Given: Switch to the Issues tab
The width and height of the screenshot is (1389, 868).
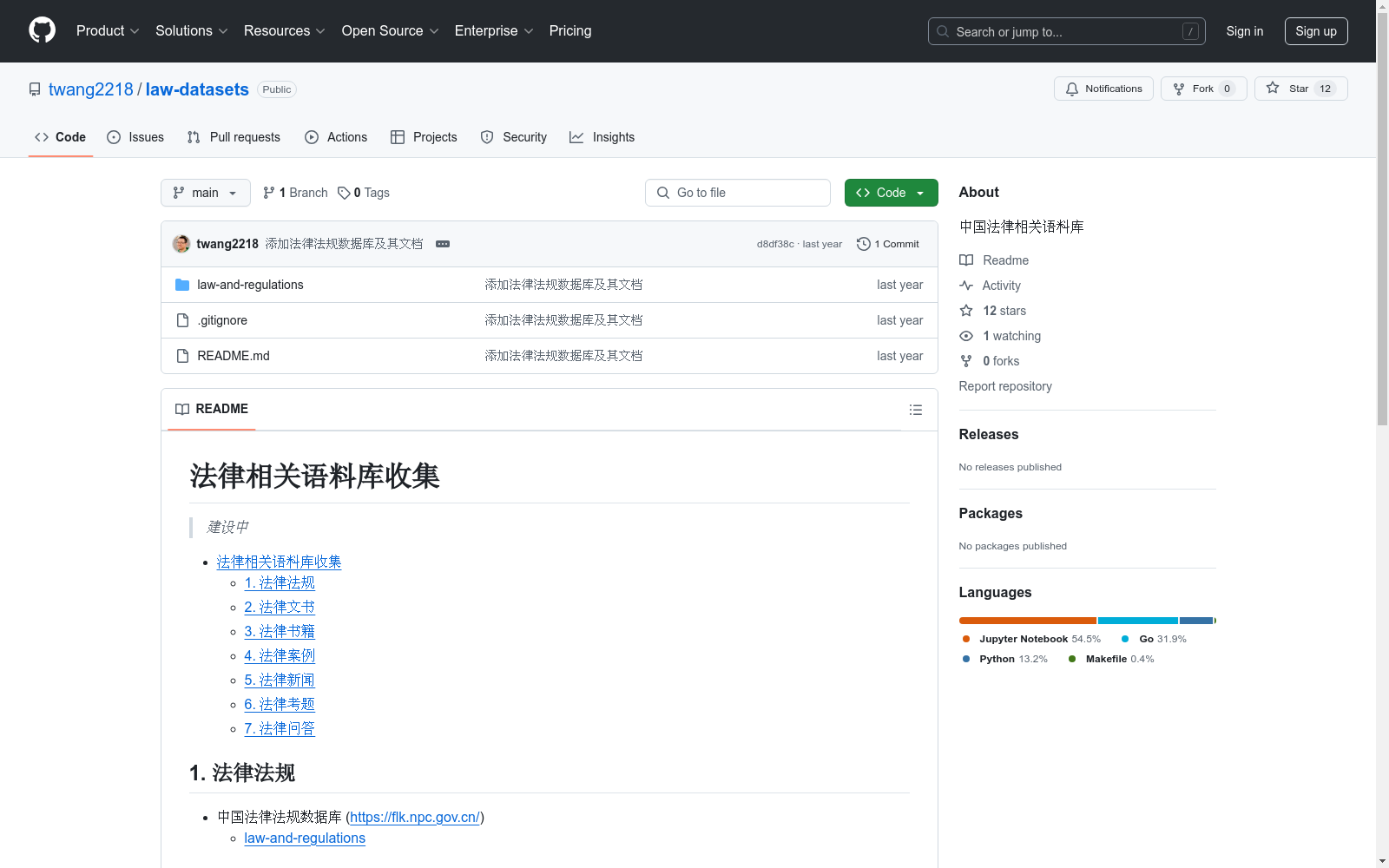Looking at the screenshot, I should 135,137.
